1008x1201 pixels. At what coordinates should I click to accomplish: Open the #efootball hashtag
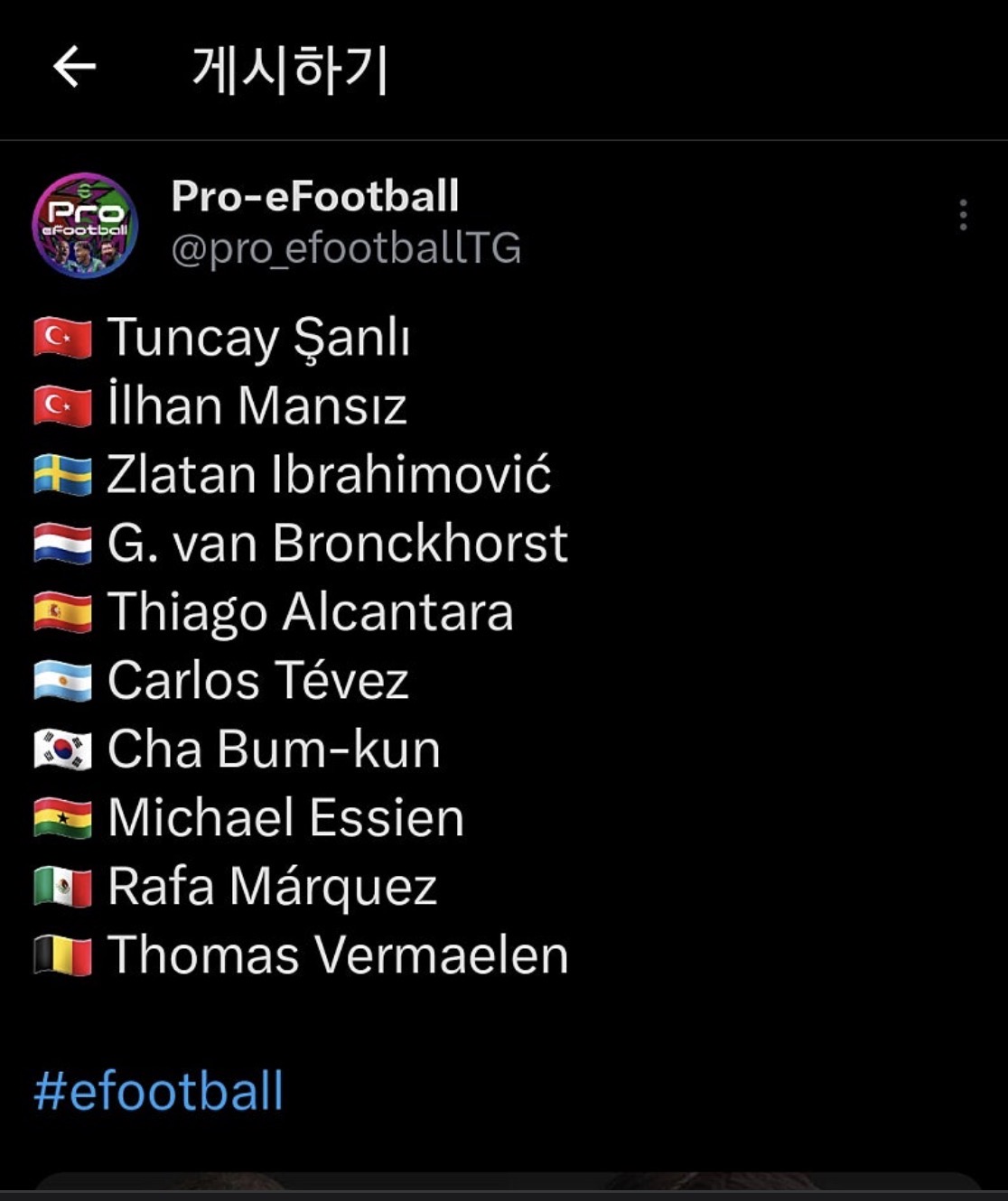pos(159,1091)
